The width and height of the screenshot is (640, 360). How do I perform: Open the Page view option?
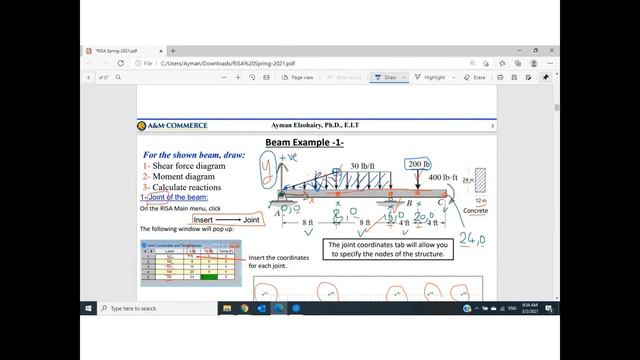(298, 77)
